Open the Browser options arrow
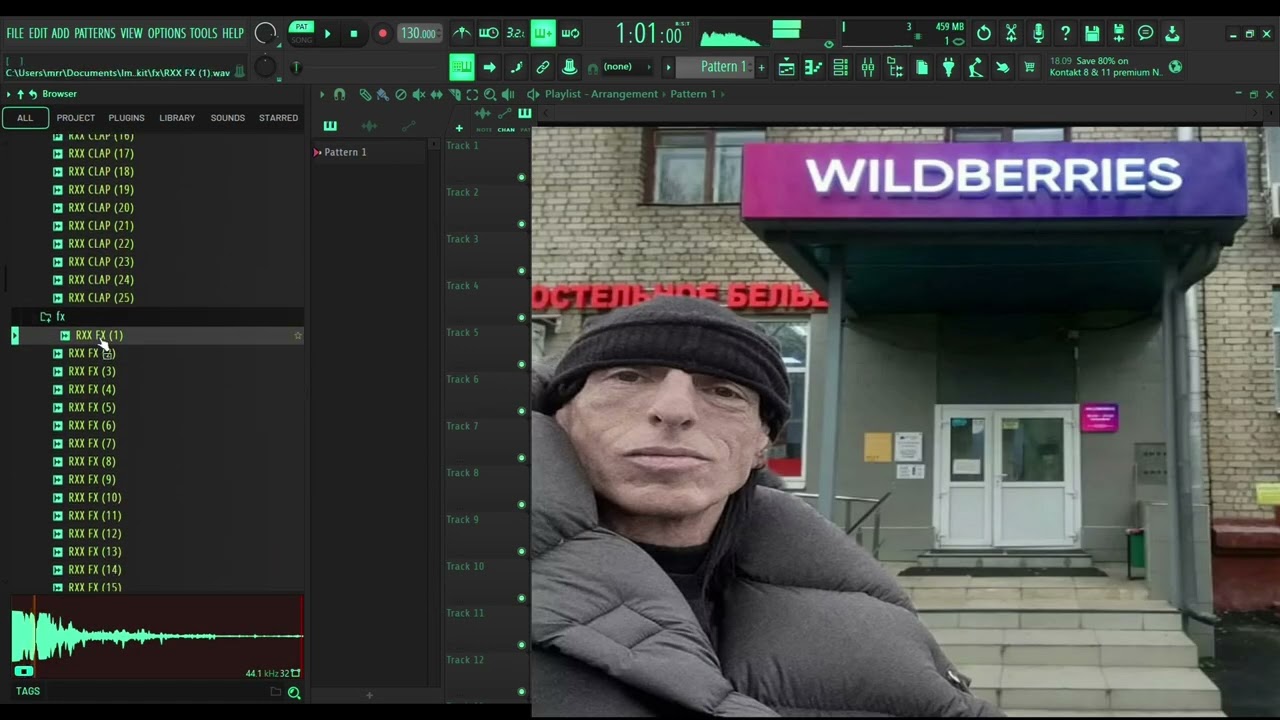 (x=8, y=94)
